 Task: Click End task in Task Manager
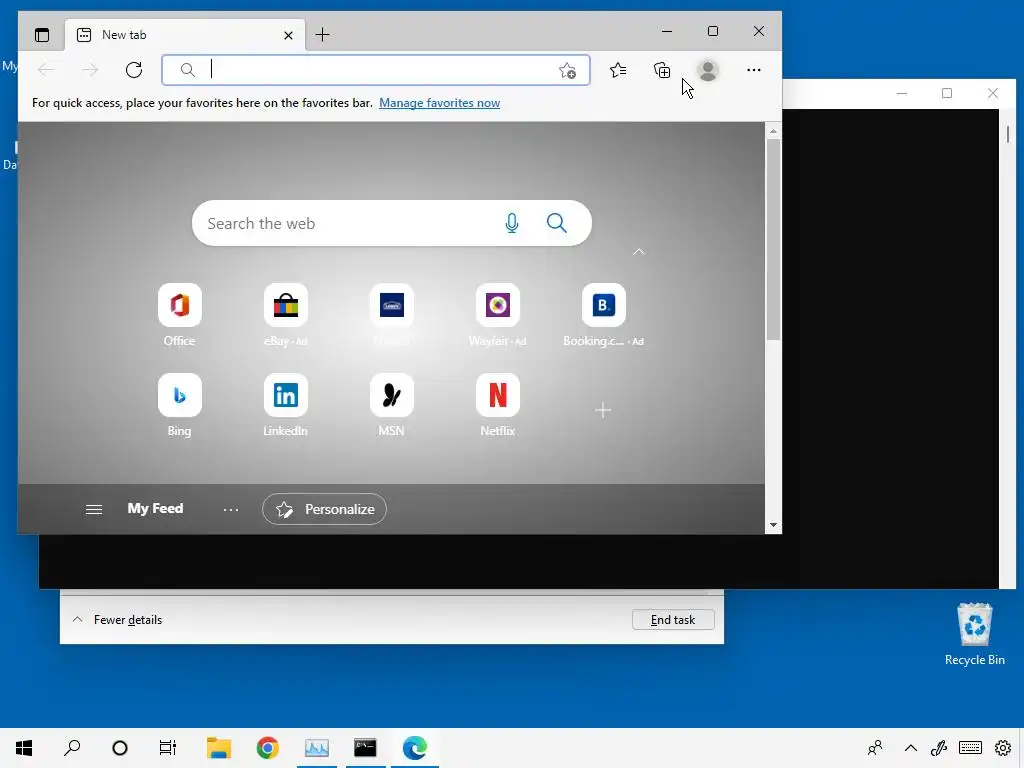click(x=673, y=620)
